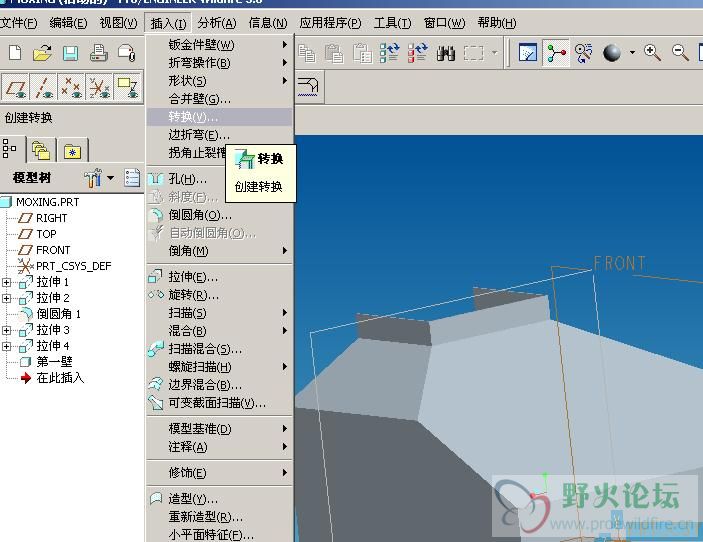Choose 旋转(R)... menu entry
Image resolution: width=703 pixels, height=542 pixels.
click(x=220, y=295)
